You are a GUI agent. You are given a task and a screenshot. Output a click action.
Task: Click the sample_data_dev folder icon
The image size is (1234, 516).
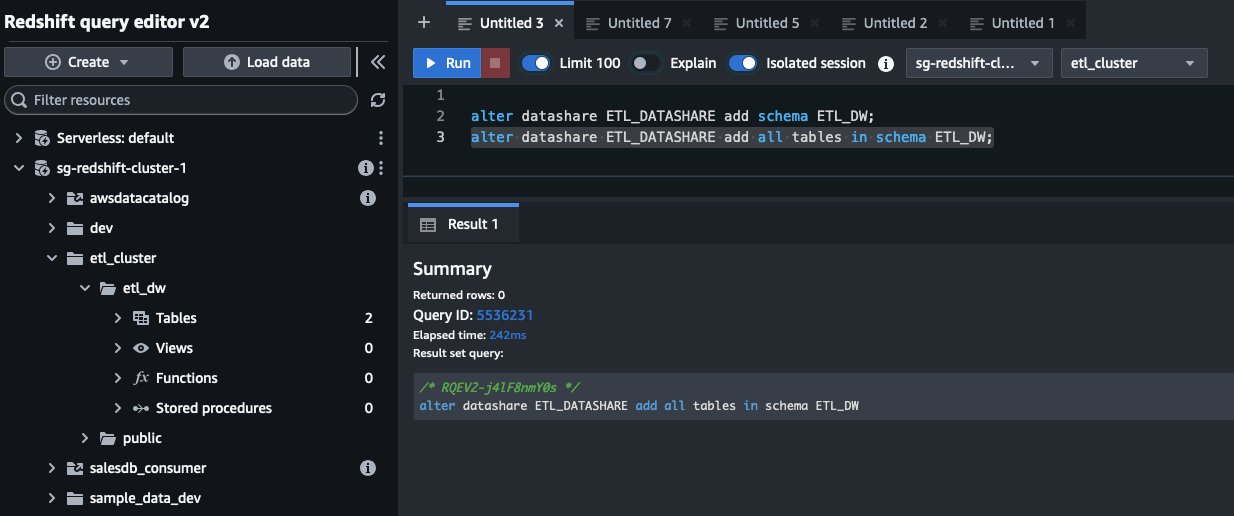(74, 498)
